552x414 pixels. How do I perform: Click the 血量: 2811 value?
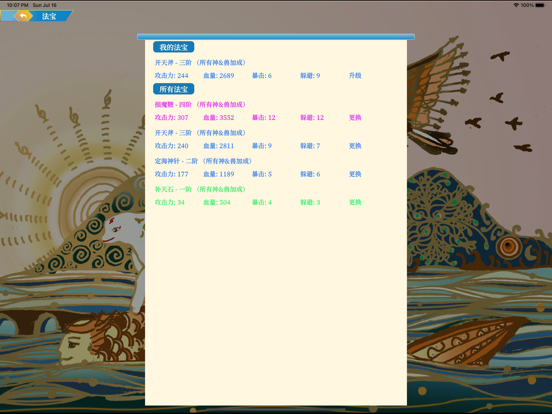[219, 146]
